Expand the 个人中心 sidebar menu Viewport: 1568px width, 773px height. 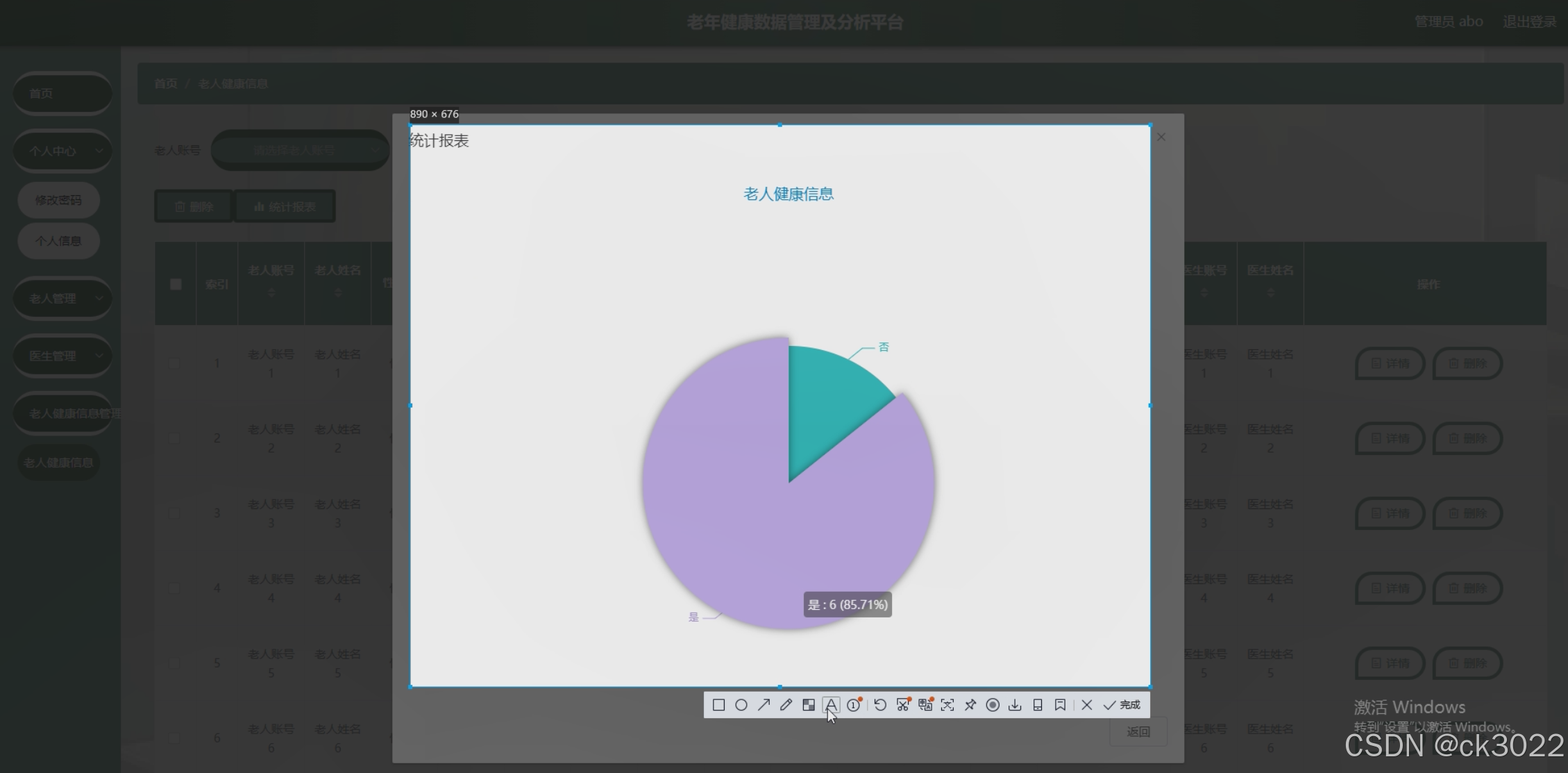pyautogui.click(x=62, y=151)
